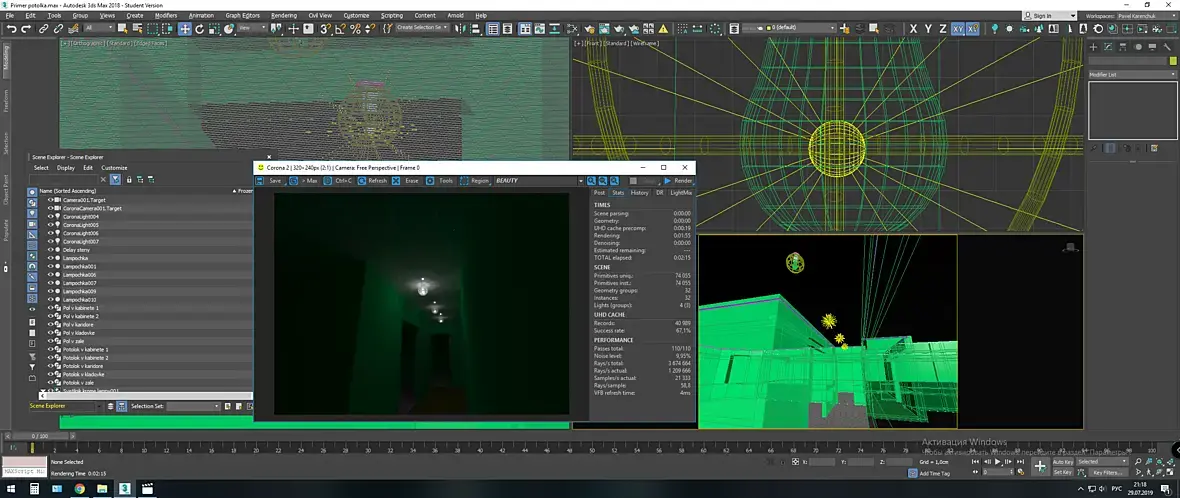This screenshot has height=498, width=1180.
Task: Click the object color swatch in command panel
Action: 1173,61
